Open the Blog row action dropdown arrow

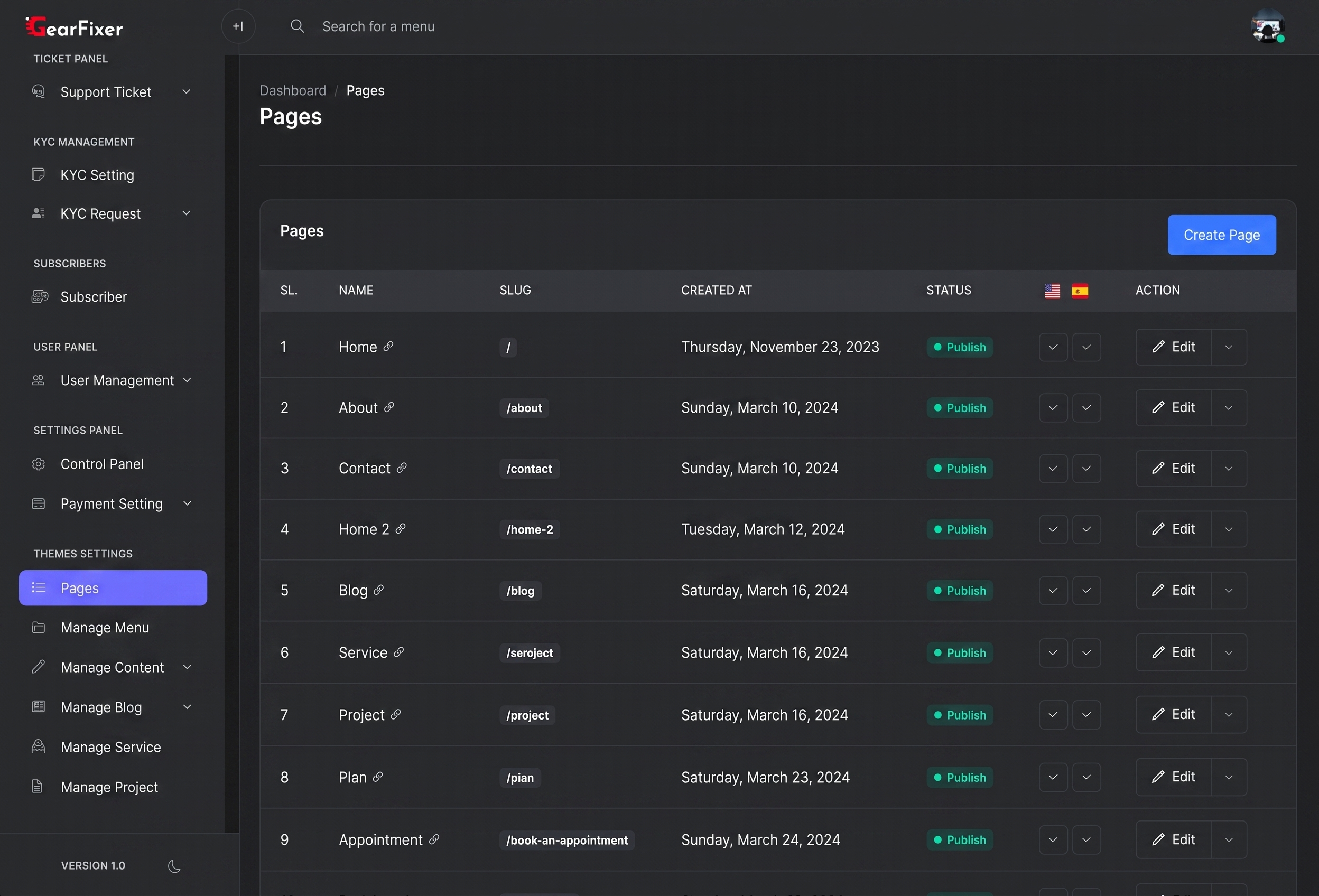click(x=1229, y=590)
